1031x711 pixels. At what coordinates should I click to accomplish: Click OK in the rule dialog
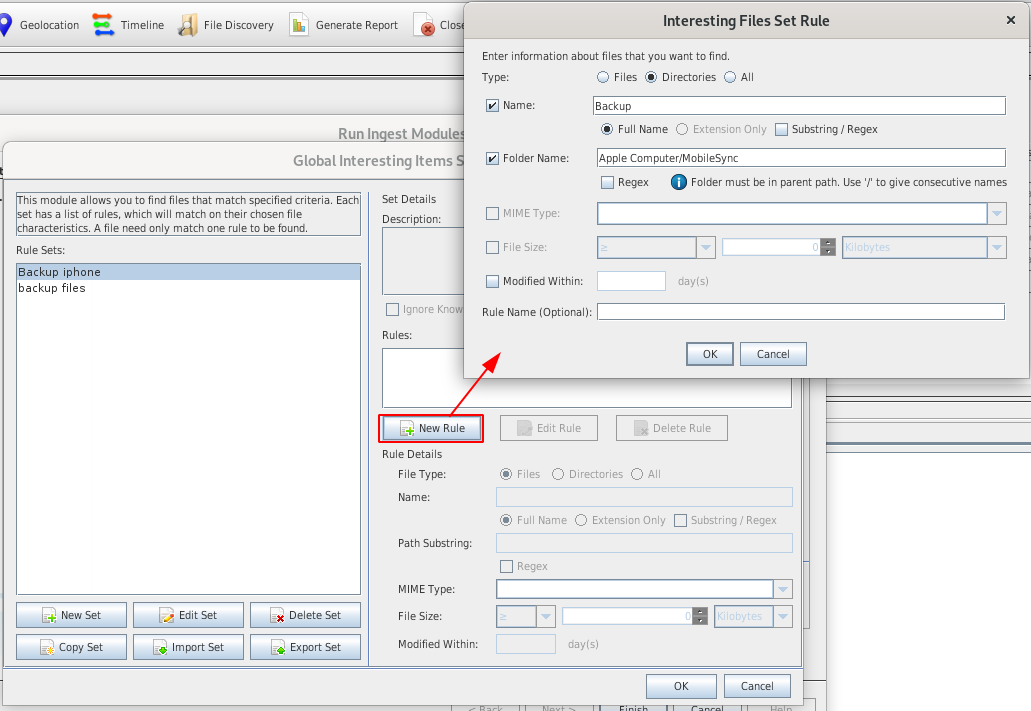(710, 354)
